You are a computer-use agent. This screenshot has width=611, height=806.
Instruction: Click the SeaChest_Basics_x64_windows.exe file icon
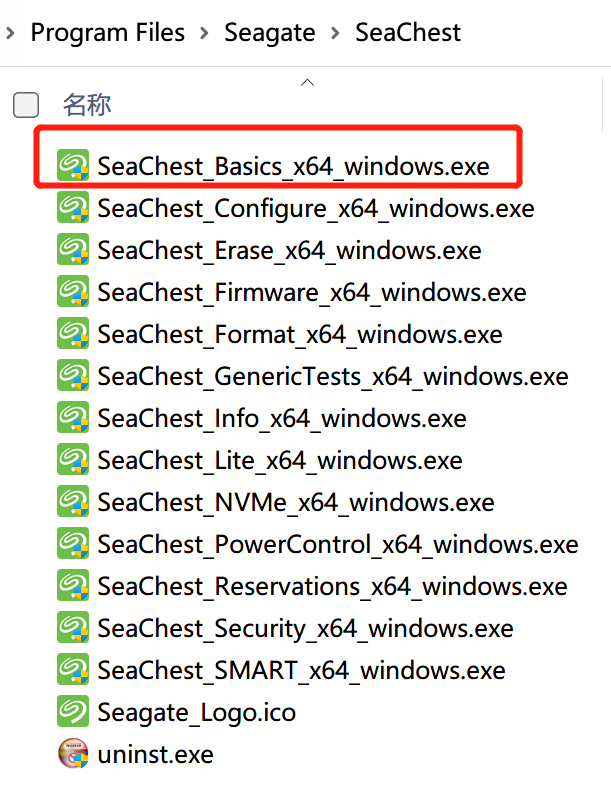click(x=74, y=166)
